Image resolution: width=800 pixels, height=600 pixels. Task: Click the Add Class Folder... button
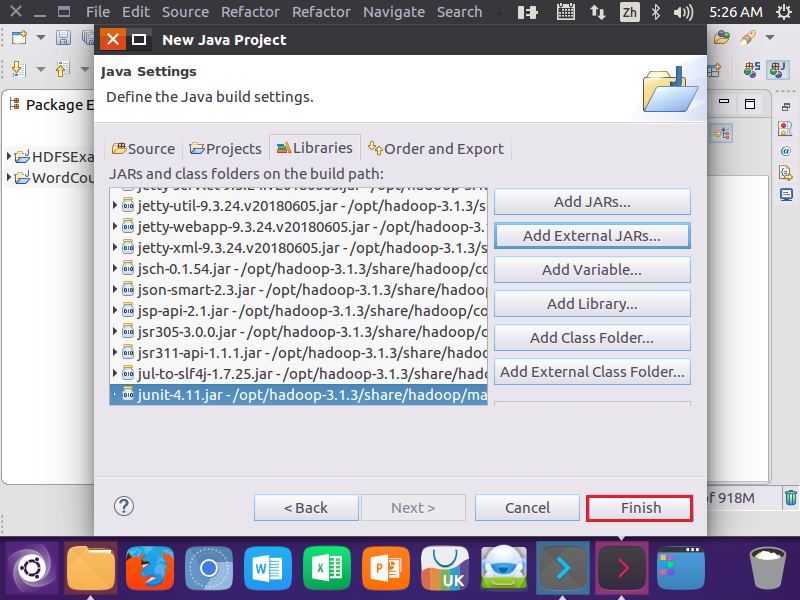(x=592, y=338)
